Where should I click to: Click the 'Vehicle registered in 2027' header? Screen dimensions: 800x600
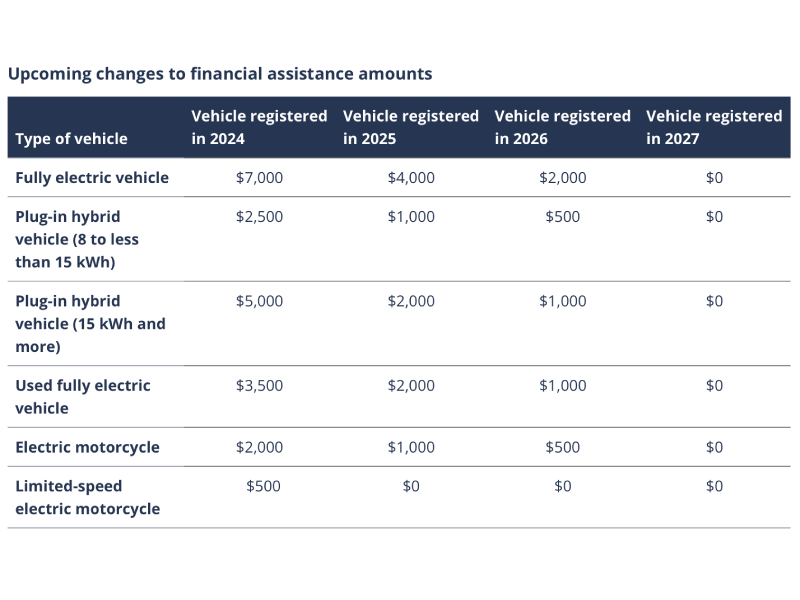tap(714, 127)
